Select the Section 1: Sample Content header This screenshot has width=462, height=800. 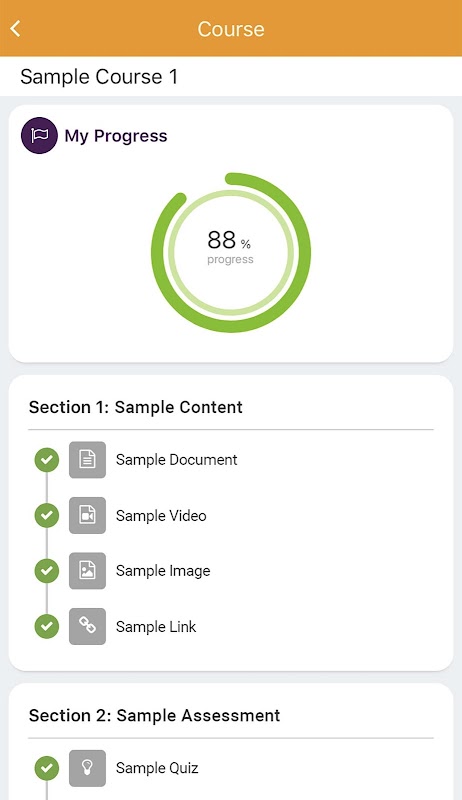(x=136, y=407)
